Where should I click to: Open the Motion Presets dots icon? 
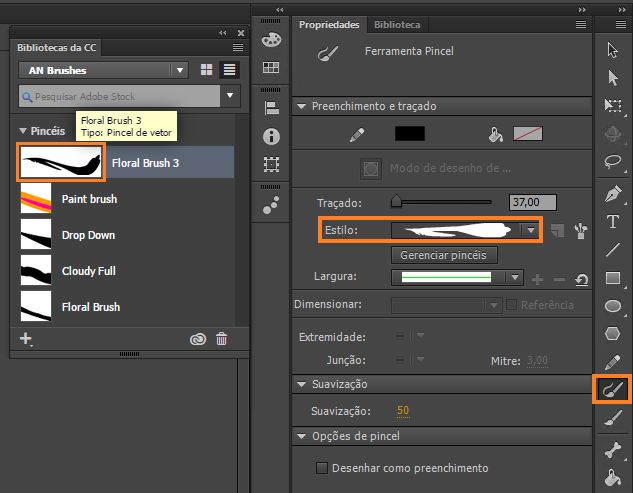(271, 205)
